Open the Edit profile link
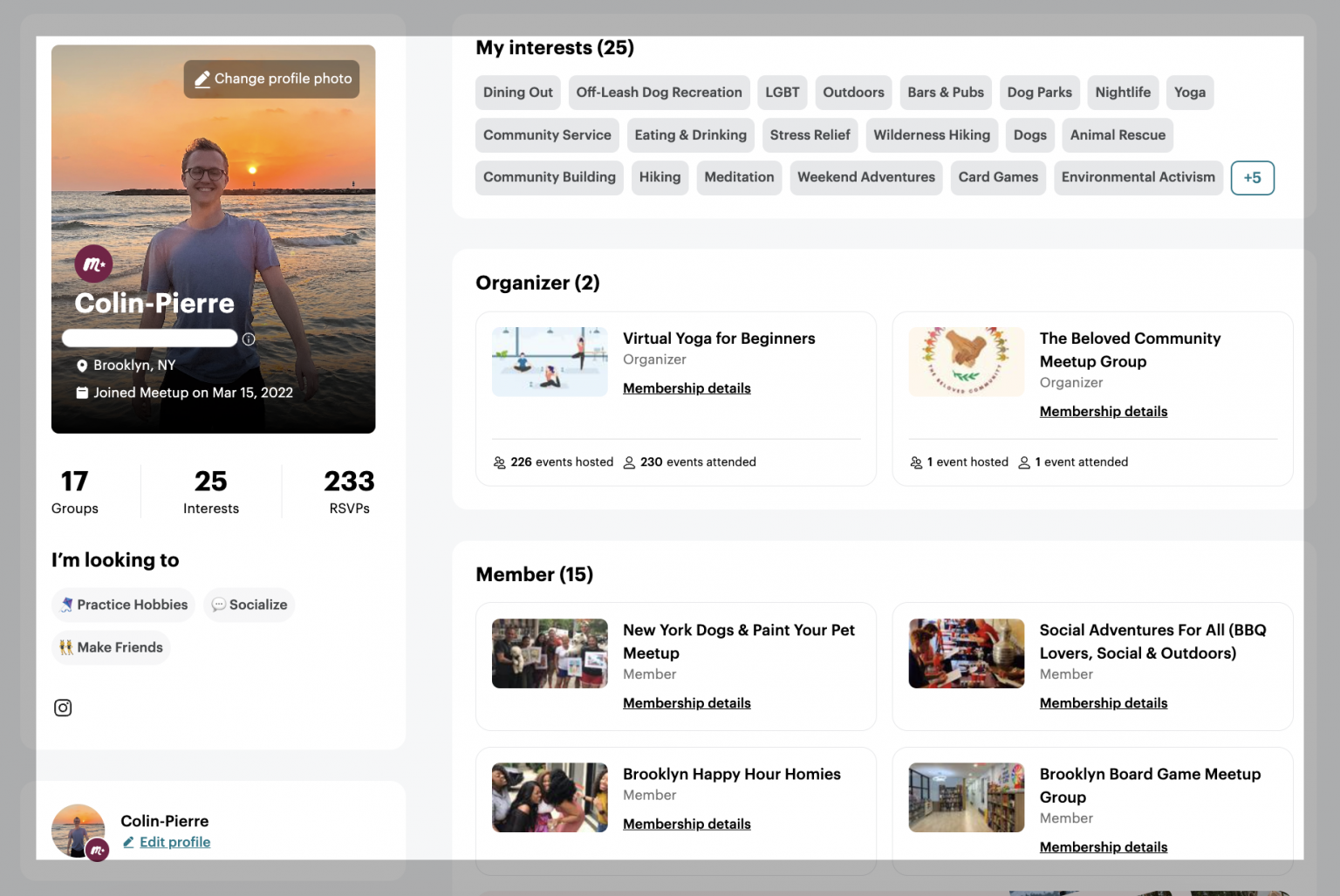Image resolution: width=1340 pixels, height=896 pixels. pos(174,841)
